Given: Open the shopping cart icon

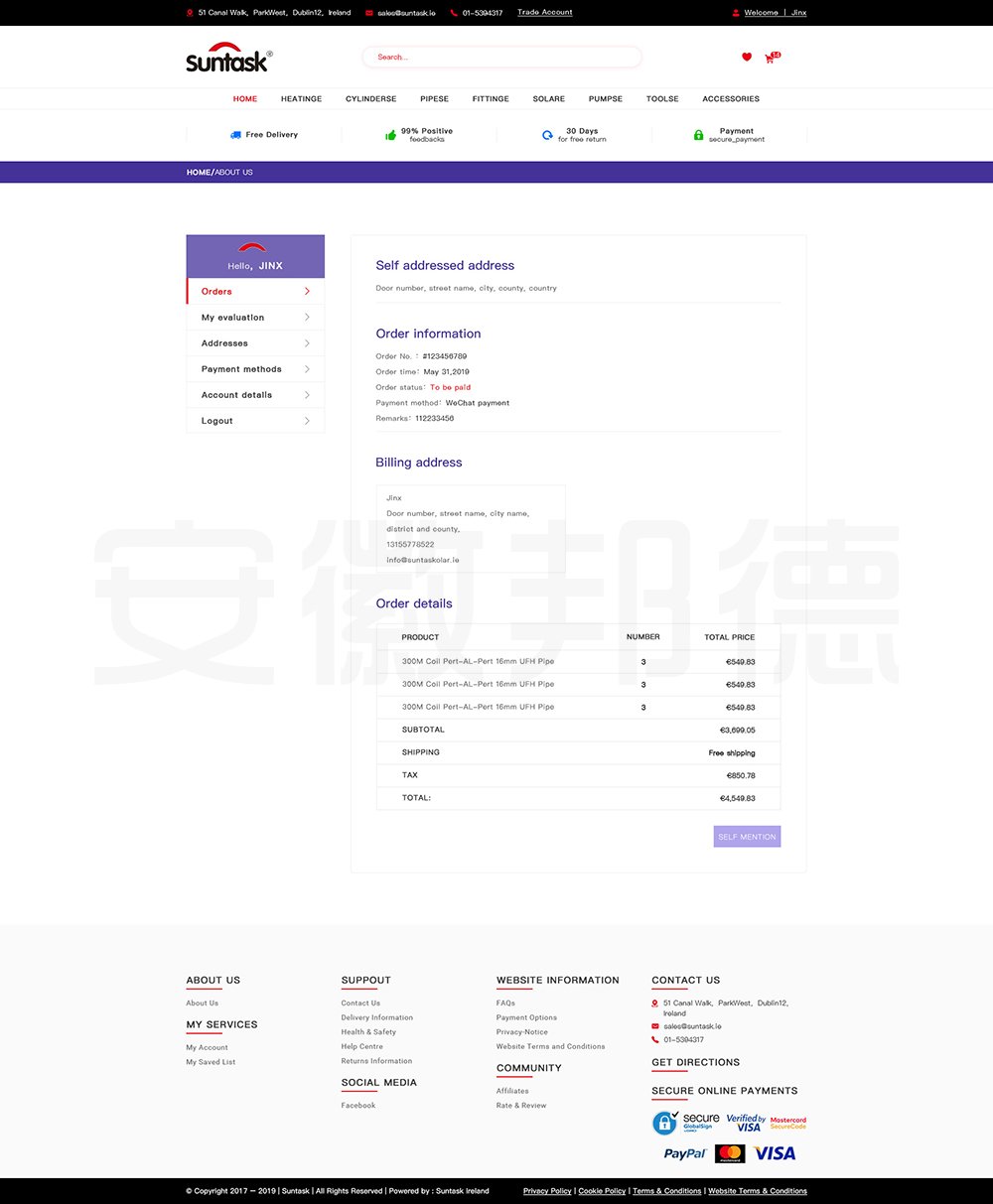Looking at the screenshot, I should [x=770, y=59].
